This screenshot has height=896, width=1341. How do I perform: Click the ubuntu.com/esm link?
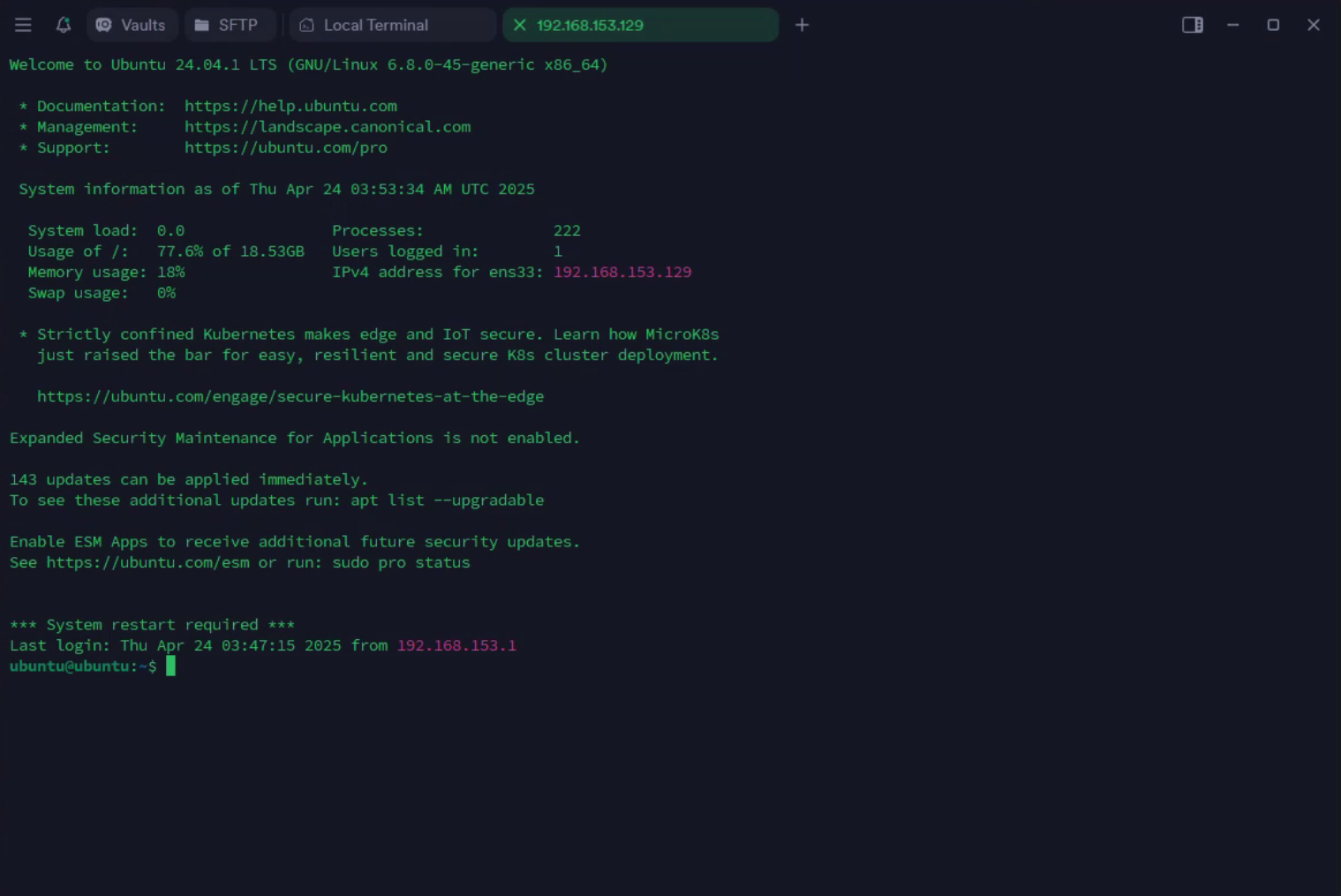pyautogui.click(x=147, y=562)
